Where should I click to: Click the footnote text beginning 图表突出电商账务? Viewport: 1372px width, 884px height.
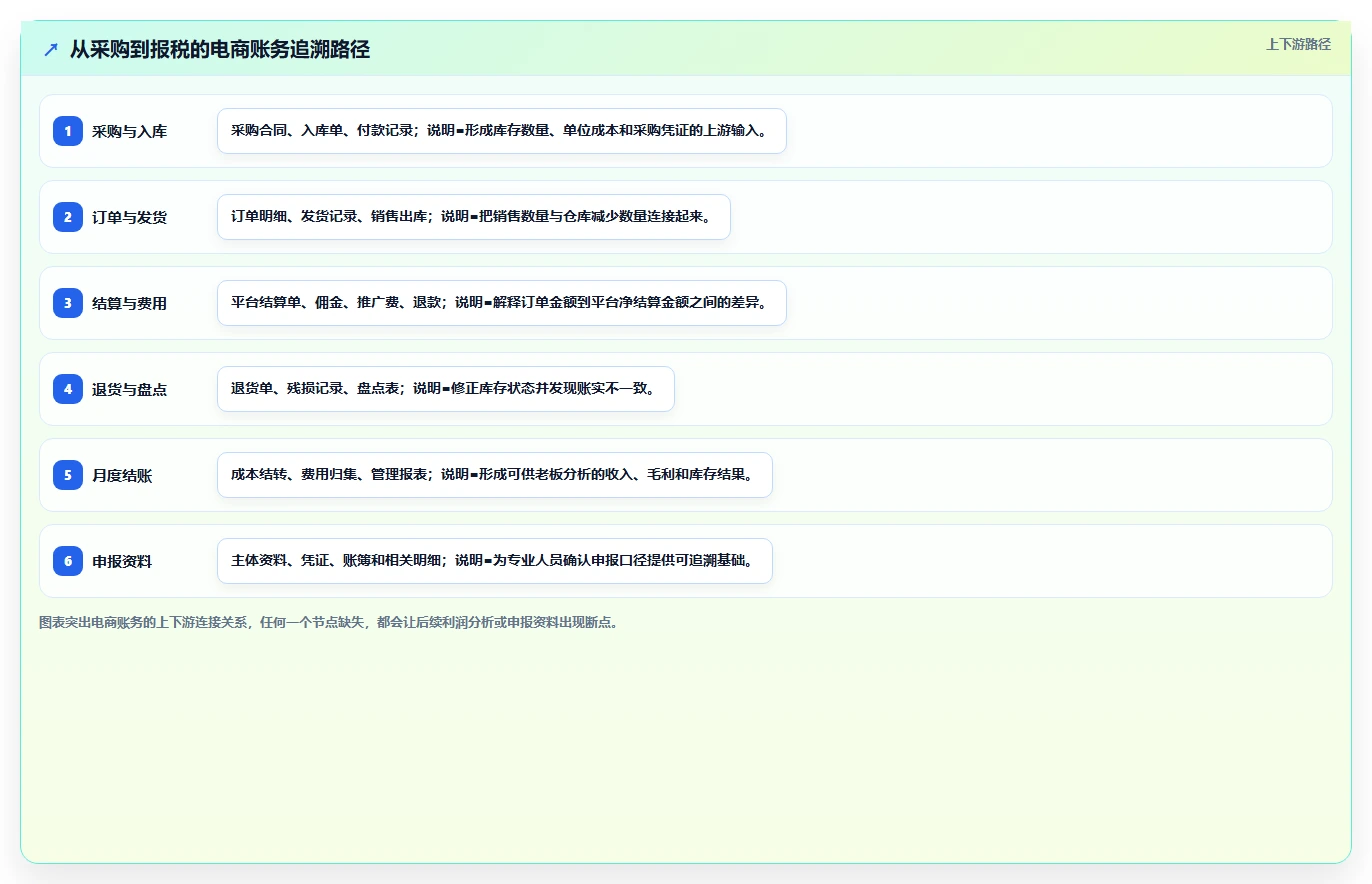(x=329, y=622)
